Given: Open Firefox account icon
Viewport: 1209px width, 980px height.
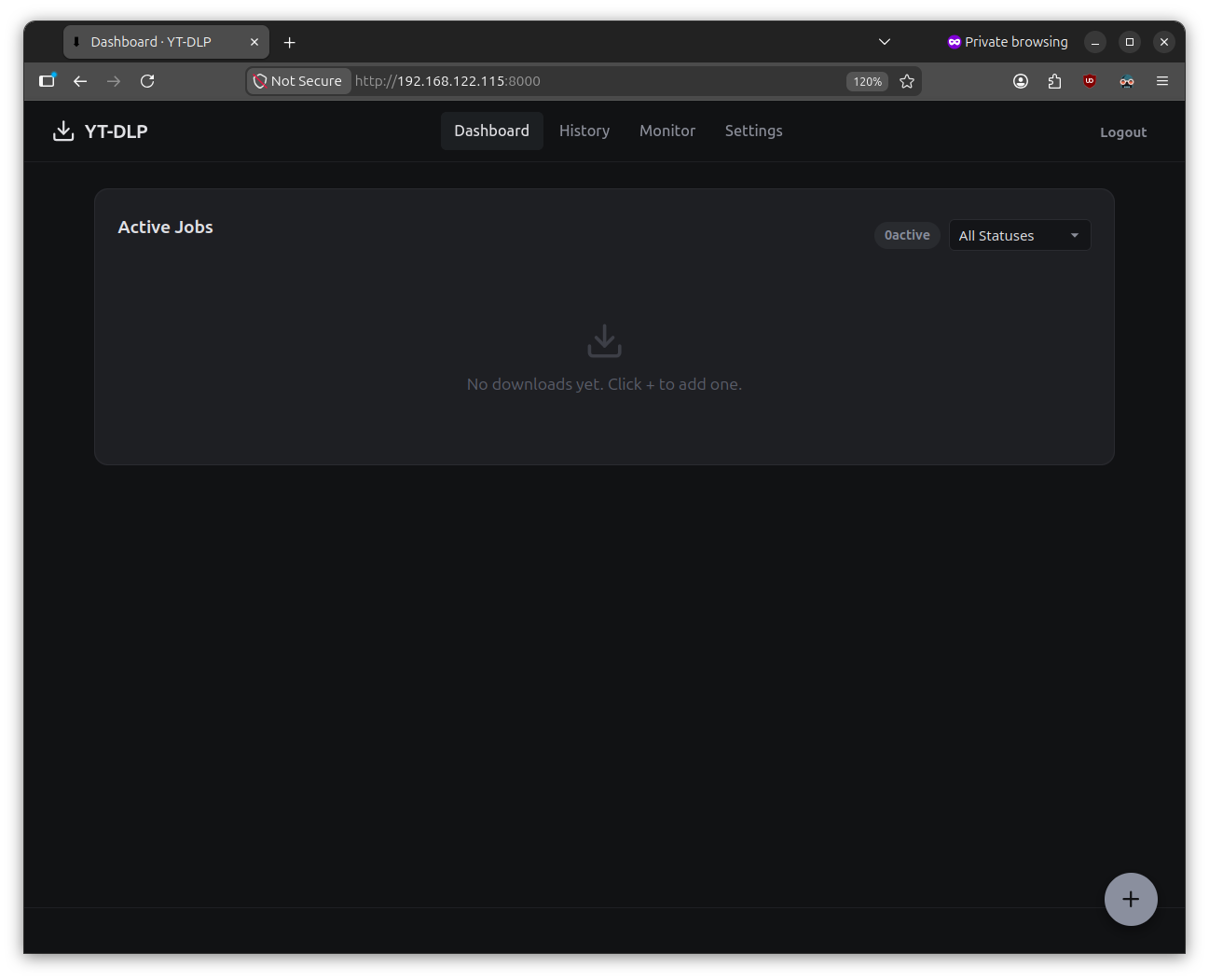Looking at the screenshot, I should point(1021,81).
